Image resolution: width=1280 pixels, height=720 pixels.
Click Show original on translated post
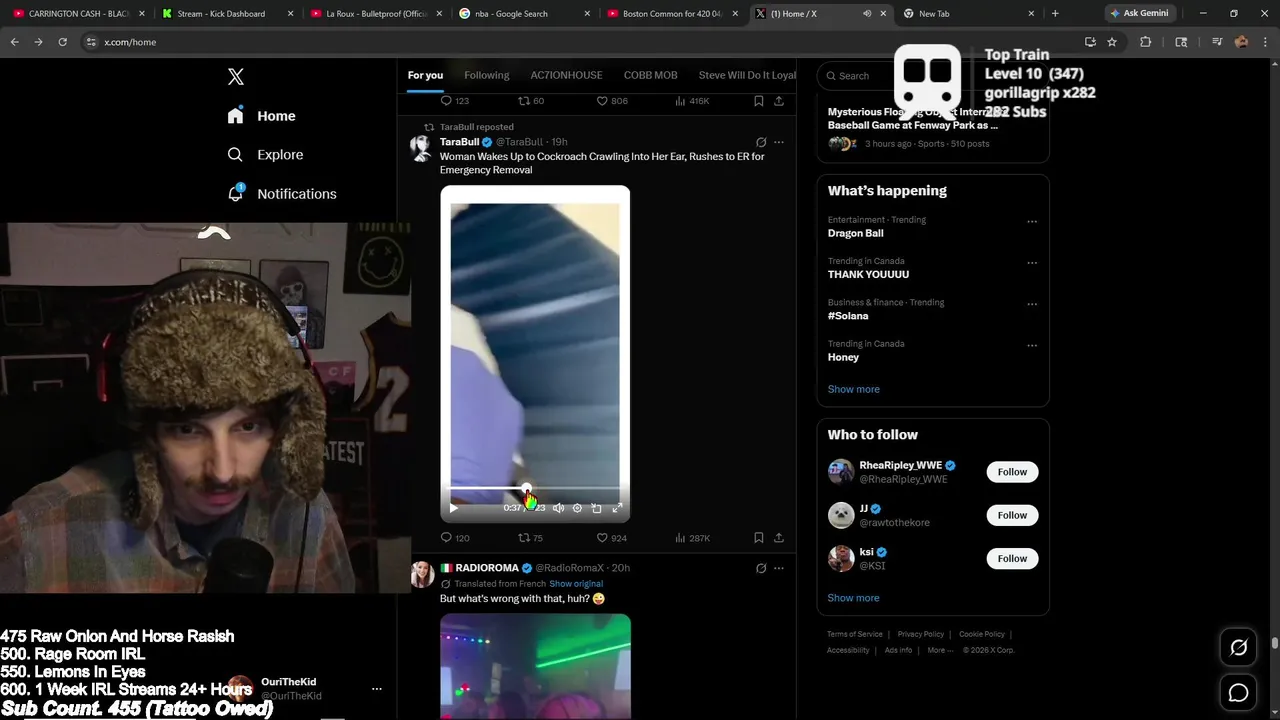[x=576, y=584]
